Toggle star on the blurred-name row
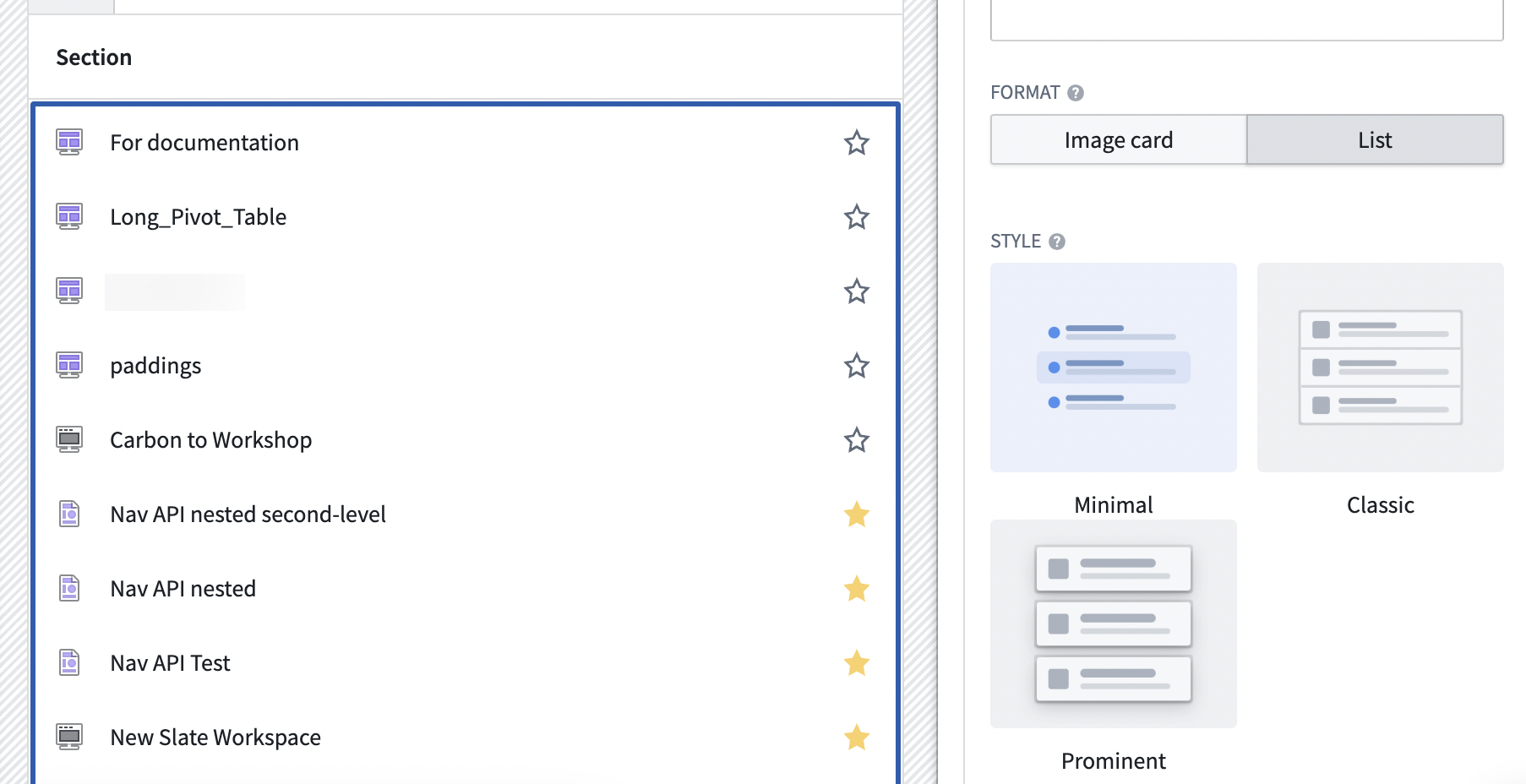Viewport: 1526px width, 784px height. click(856, 291)
